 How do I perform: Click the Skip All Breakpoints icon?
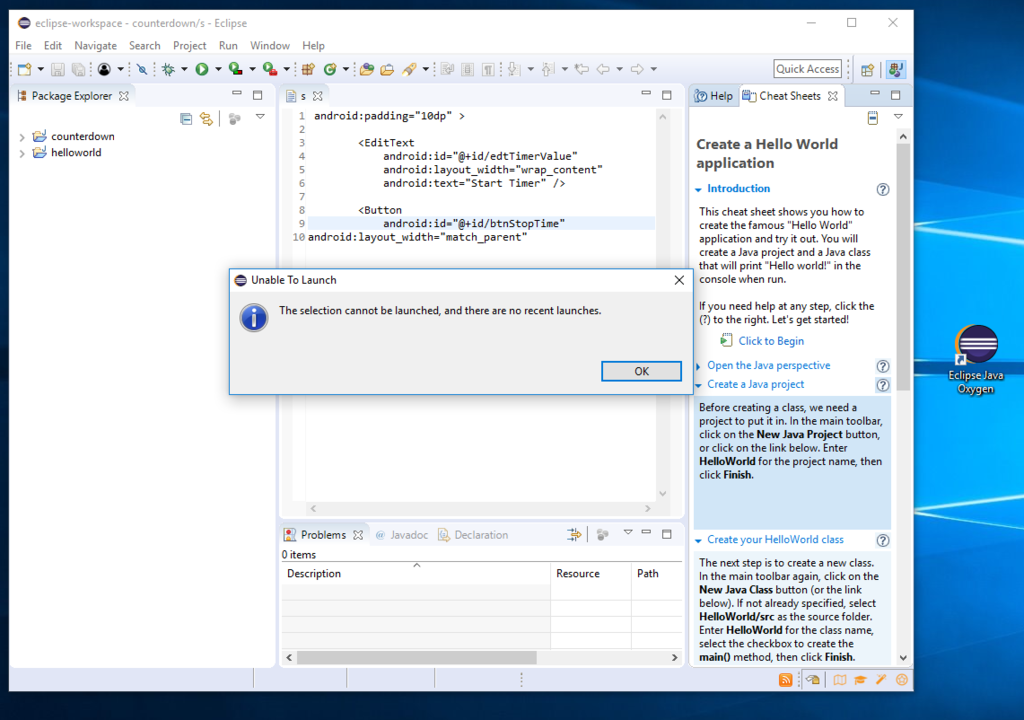[142, 69]
